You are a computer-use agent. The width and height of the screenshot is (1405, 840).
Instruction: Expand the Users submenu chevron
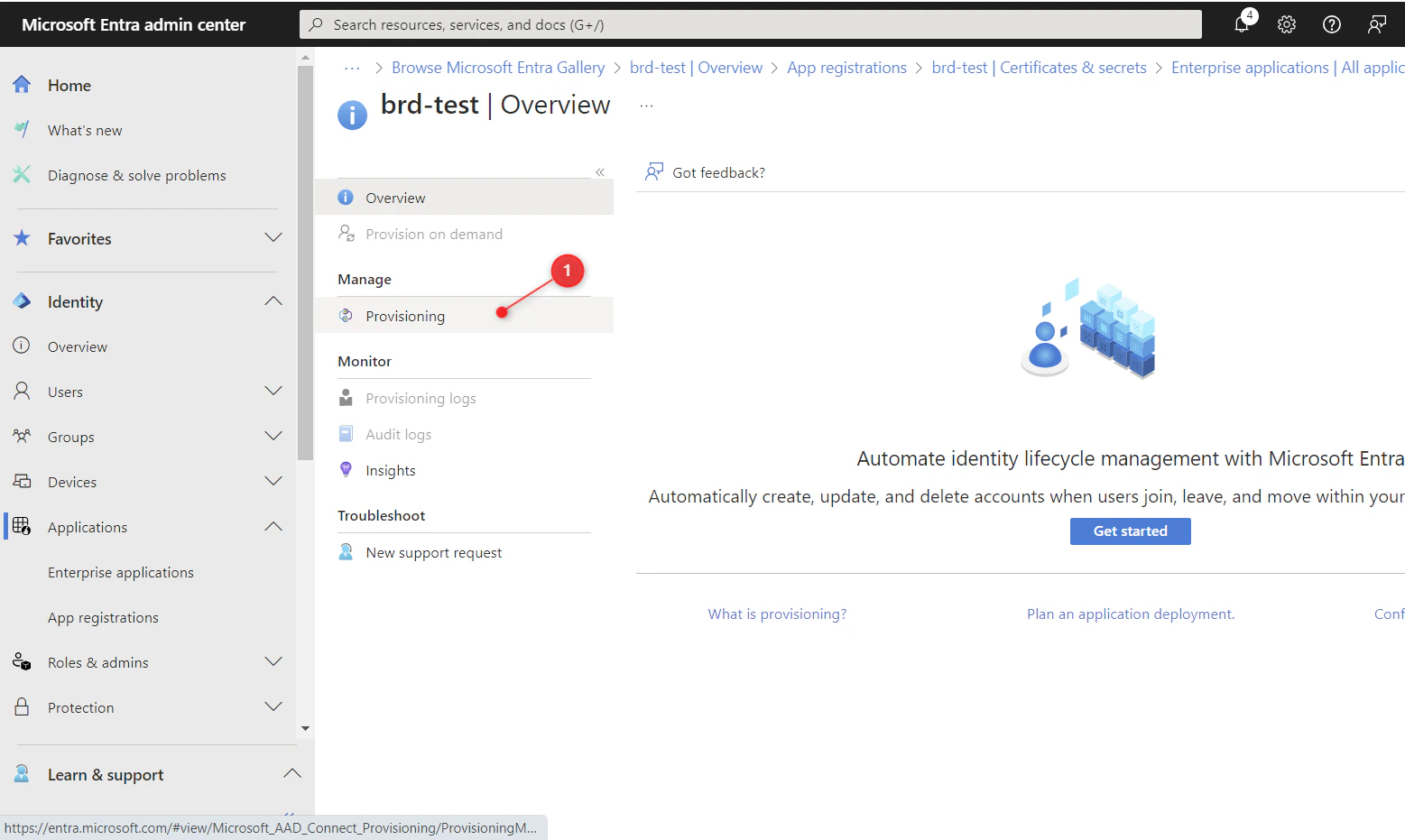pyautogui.click(x=273, y=392)
